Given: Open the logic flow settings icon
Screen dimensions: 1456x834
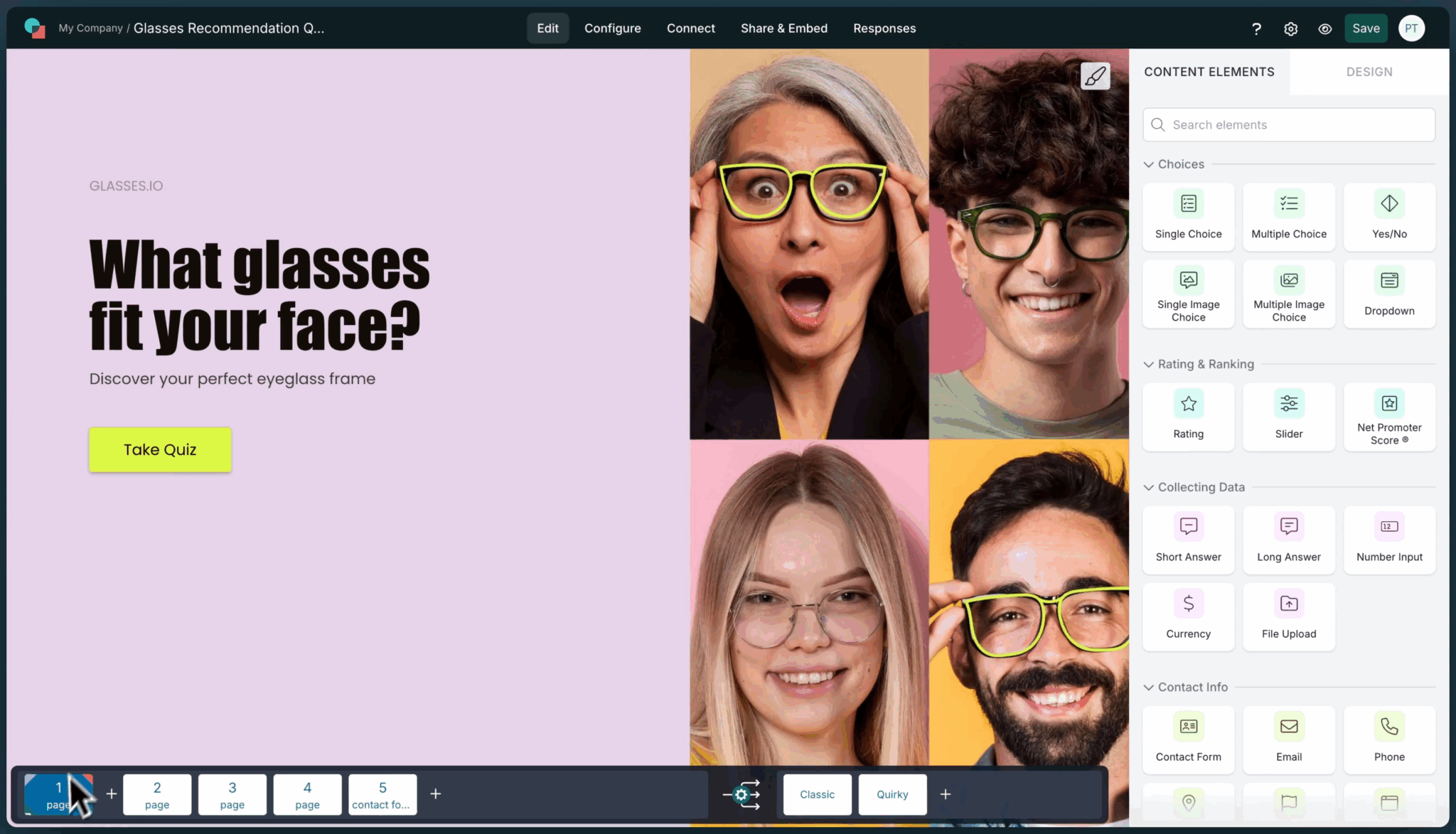Looking at the screenshot, I should 742,794.
